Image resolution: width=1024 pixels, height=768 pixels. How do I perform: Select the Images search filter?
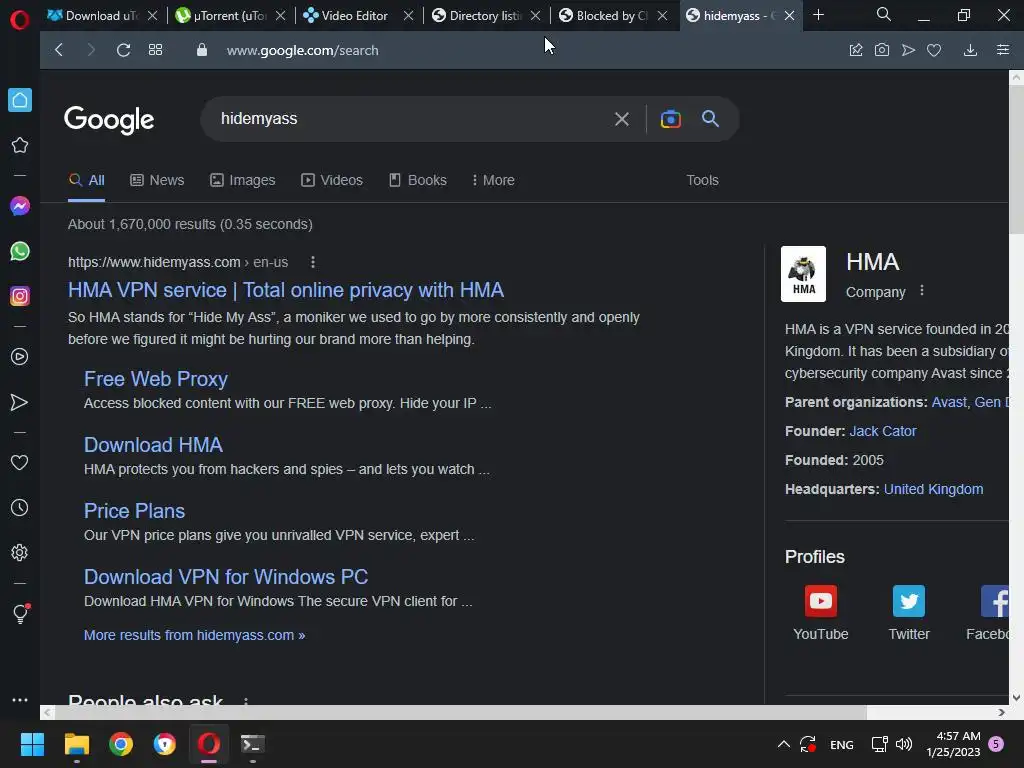[242, 180]
